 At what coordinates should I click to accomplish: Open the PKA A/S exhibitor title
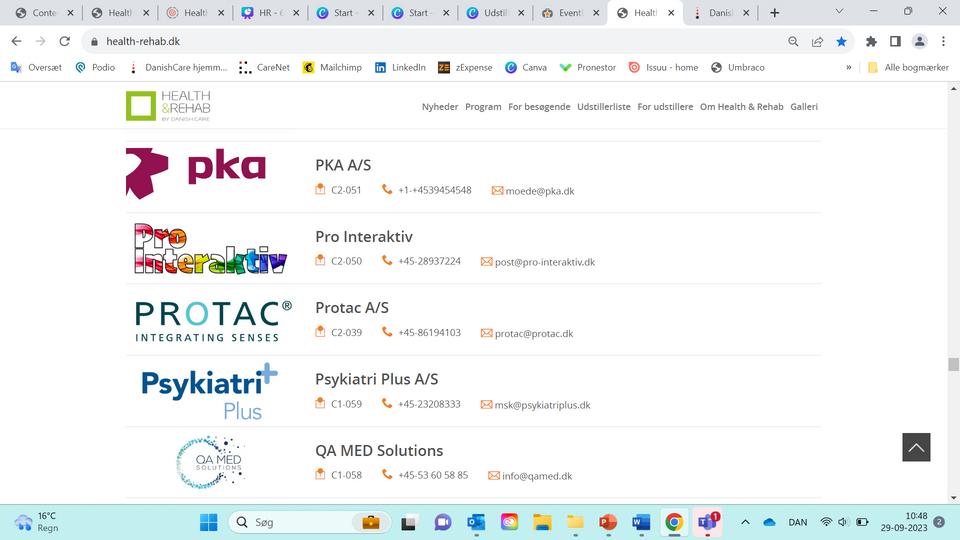(343, 165)
